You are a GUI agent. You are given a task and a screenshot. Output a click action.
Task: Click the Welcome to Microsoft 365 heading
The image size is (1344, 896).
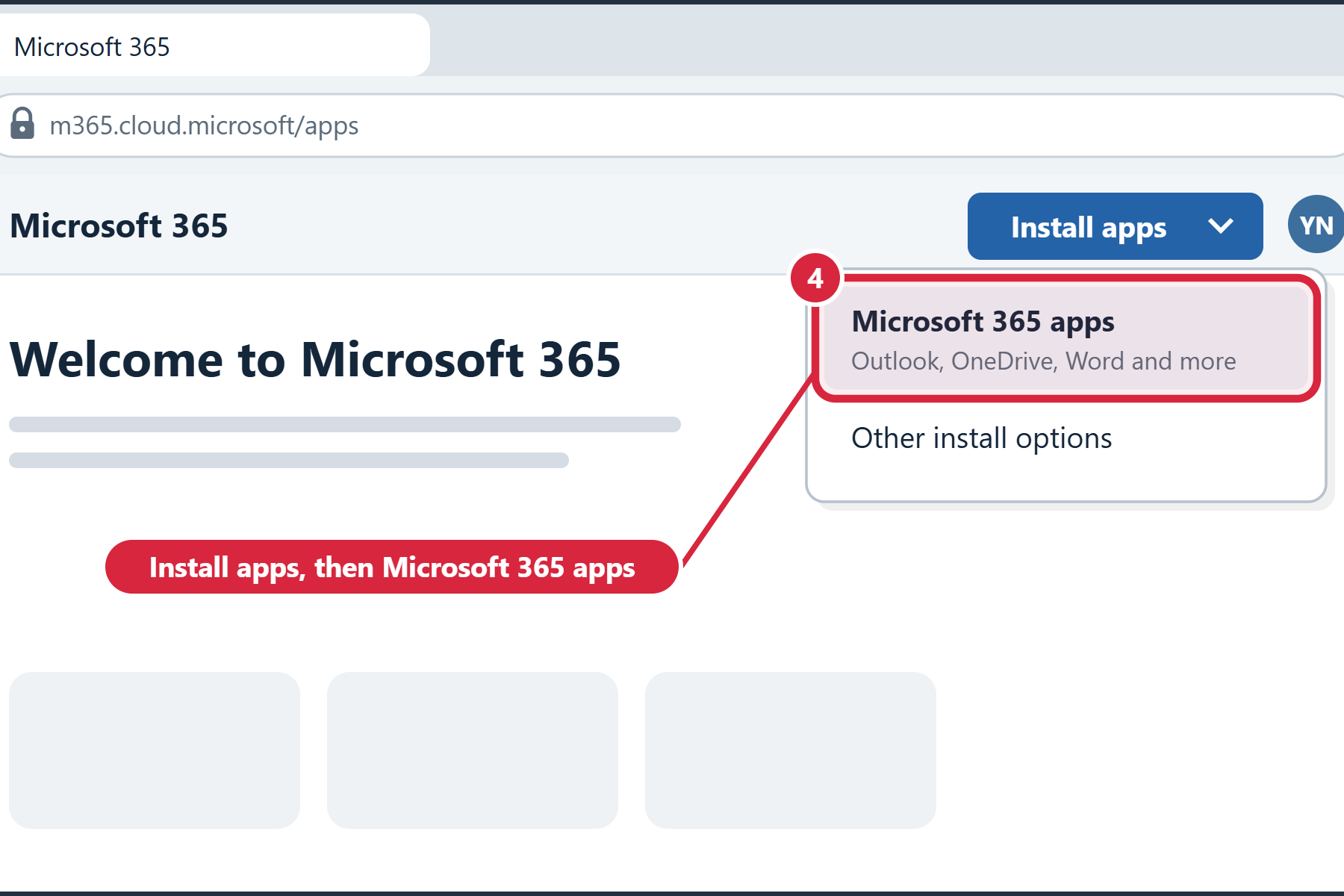[x=315, y=359]
